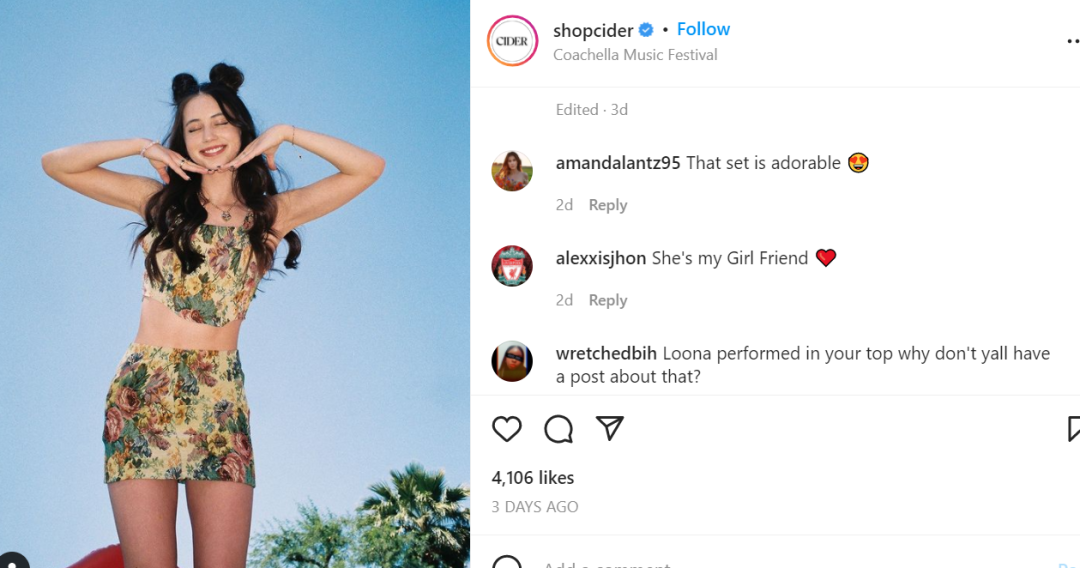
Task: Save the post with the bookmark icon
Action: tap(1074, 429)
